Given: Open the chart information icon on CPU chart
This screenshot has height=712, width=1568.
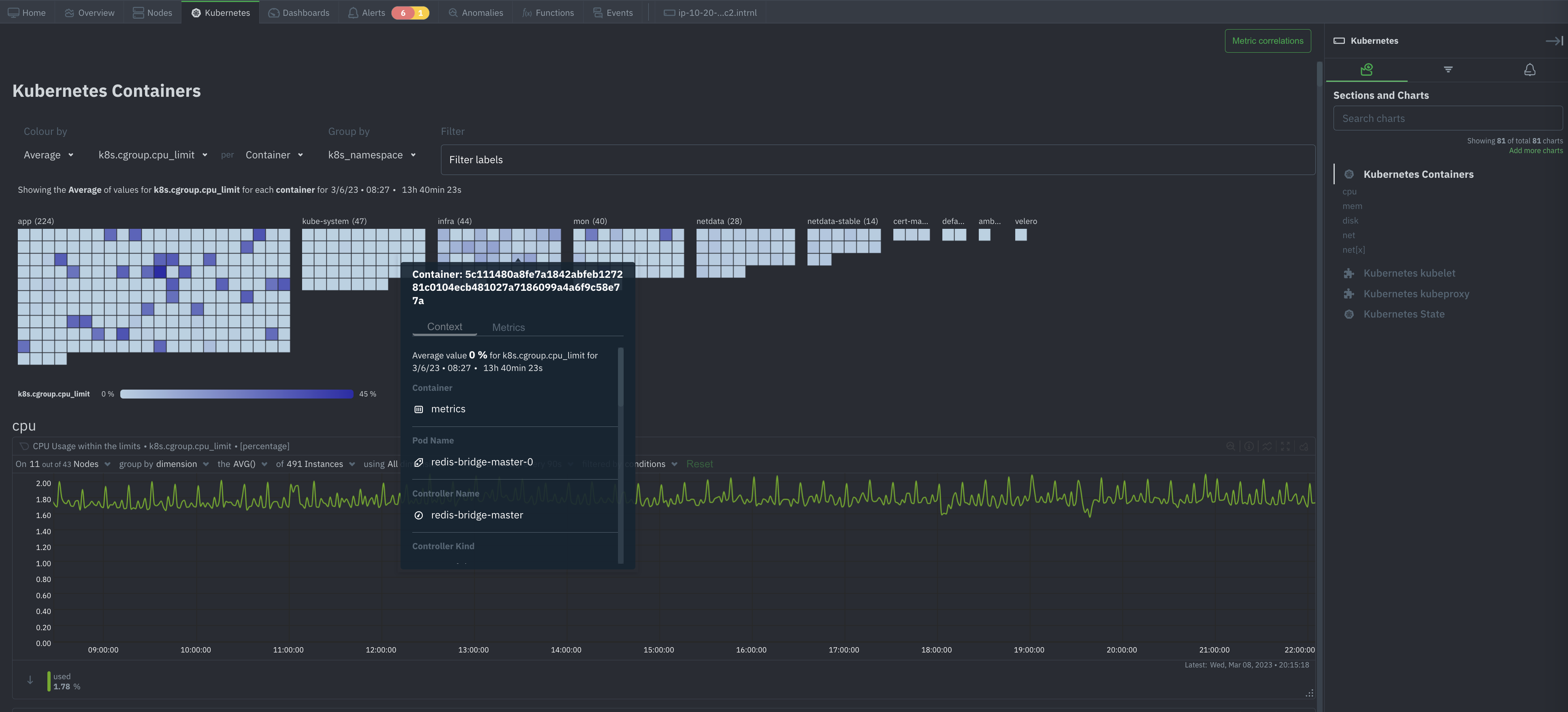Looking at the screenshot, I should click(1249, 446).
